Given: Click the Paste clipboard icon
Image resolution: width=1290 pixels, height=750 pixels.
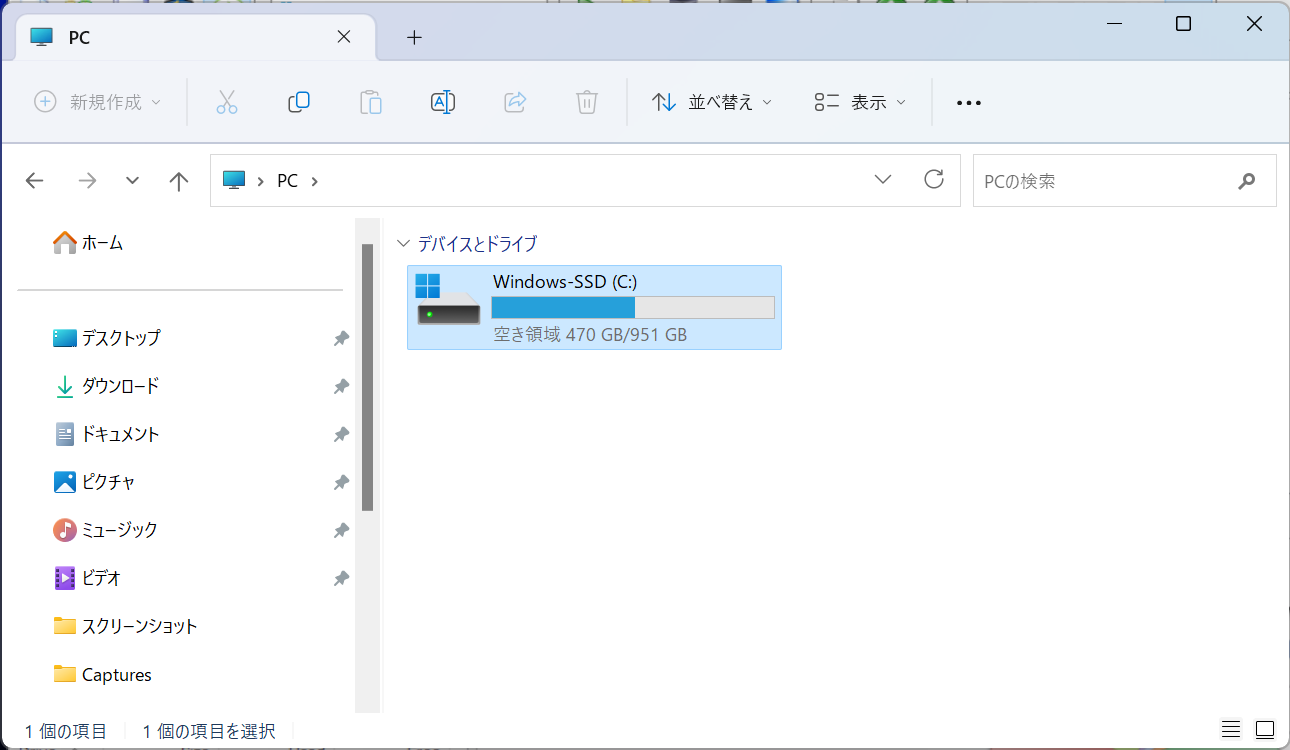Looking at the screenshot, I should point(371,102).
